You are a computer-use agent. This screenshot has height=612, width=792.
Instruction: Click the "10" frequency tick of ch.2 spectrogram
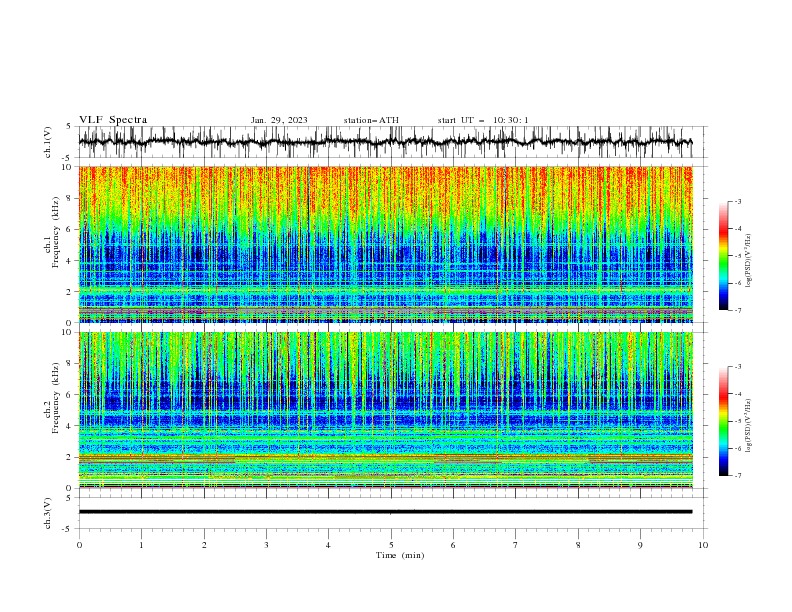pos(68,332)
